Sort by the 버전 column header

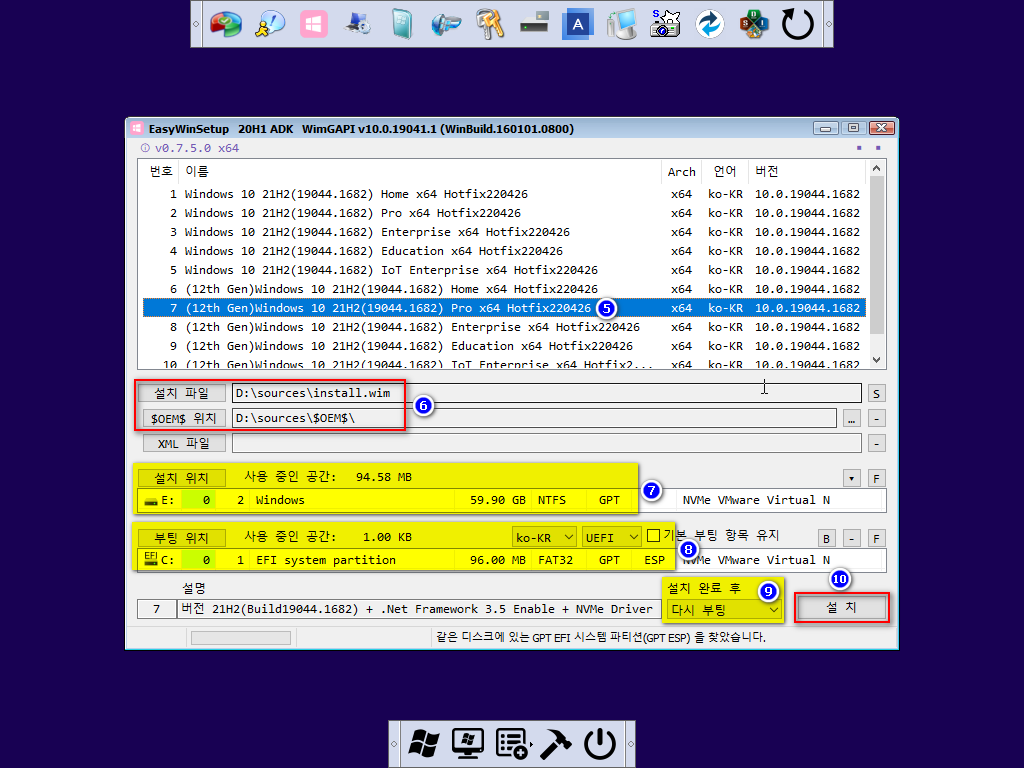pyautogui.click(x=807, y=171)
